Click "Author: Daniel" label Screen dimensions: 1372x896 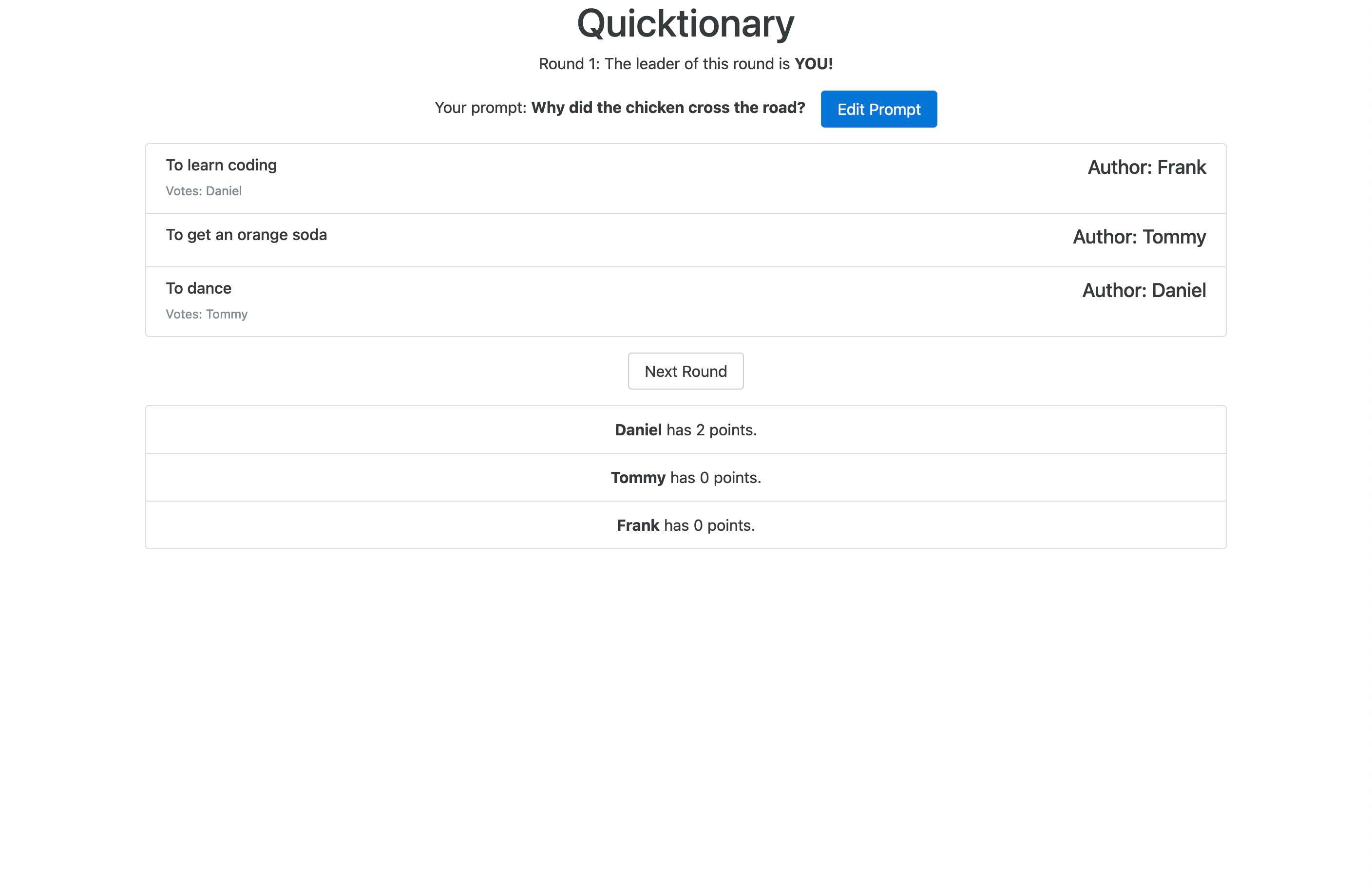tap(1143, 290)
